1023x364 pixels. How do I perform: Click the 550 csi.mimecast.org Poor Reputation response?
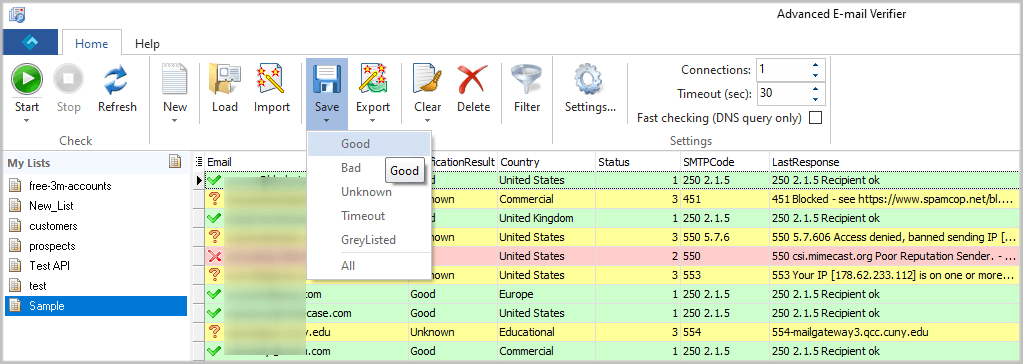coord(895,256)
